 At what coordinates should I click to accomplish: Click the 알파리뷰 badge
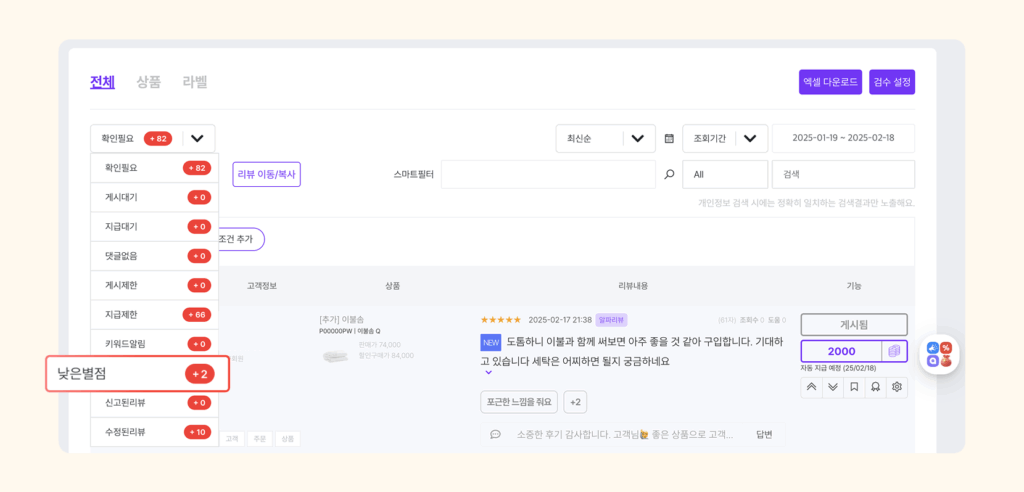[x=611, y=320]
